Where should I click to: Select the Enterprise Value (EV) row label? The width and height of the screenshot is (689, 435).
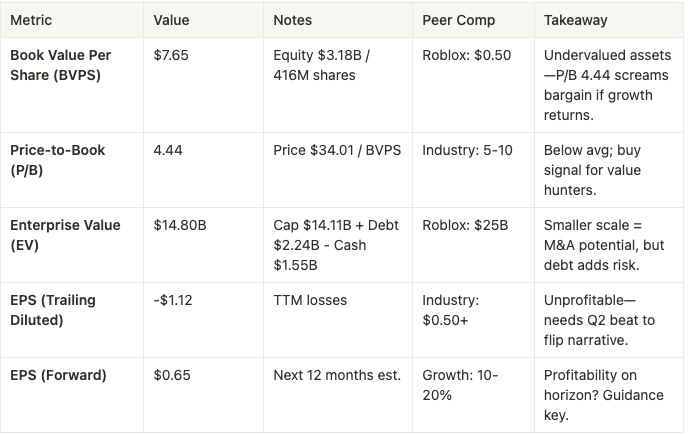coord(65,235)
